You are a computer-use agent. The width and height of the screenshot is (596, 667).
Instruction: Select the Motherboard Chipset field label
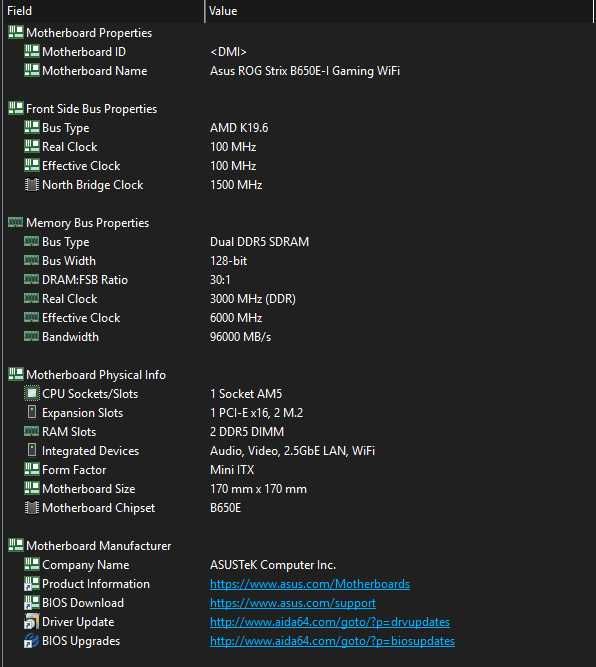click(x=98, y=508)
